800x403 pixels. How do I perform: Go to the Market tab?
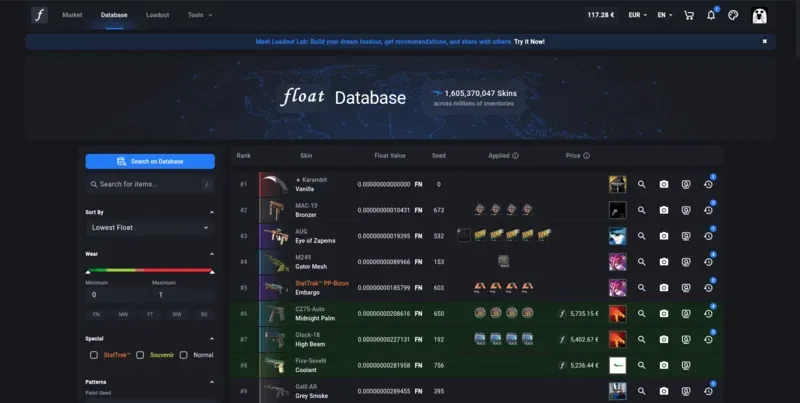coord(72,15)
